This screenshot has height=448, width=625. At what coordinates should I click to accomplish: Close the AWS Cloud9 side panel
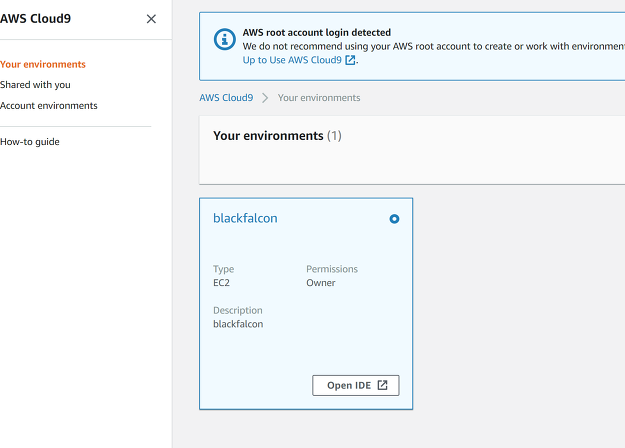pyautogui.click(x=151, y=19)
